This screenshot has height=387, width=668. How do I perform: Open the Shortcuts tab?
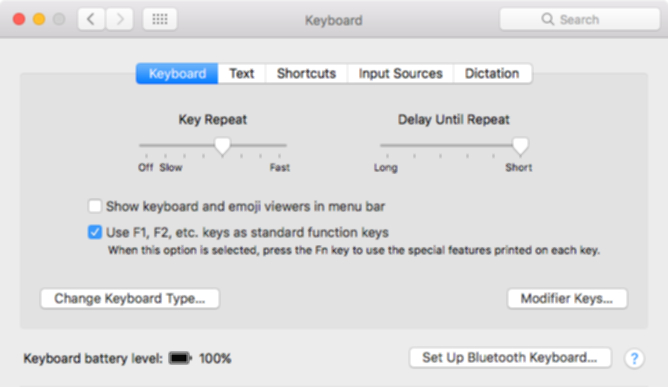click(x=306, y=73)
